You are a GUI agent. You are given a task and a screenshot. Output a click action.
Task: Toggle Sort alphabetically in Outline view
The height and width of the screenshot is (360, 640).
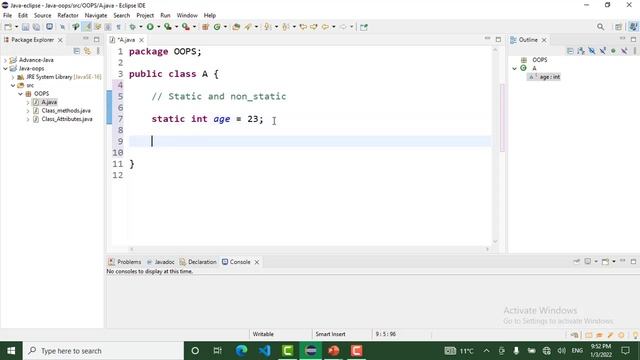click(x=581, y=51)
